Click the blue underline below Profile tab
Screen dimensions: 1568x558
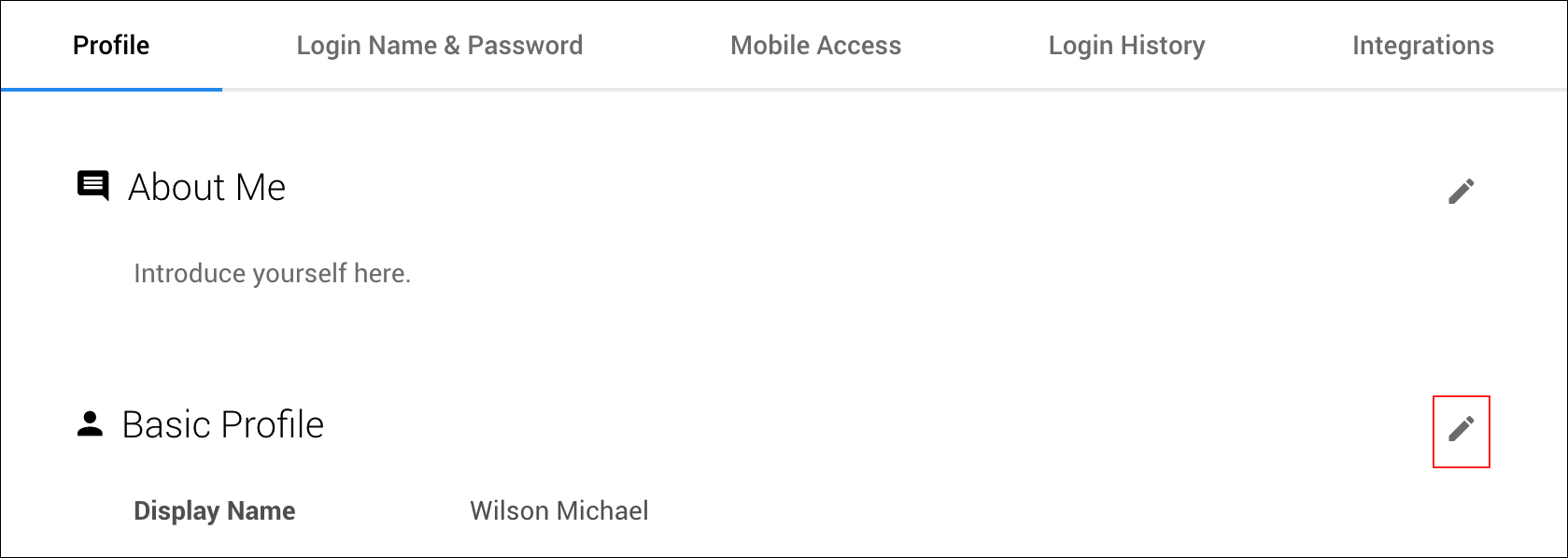point(112,90)
